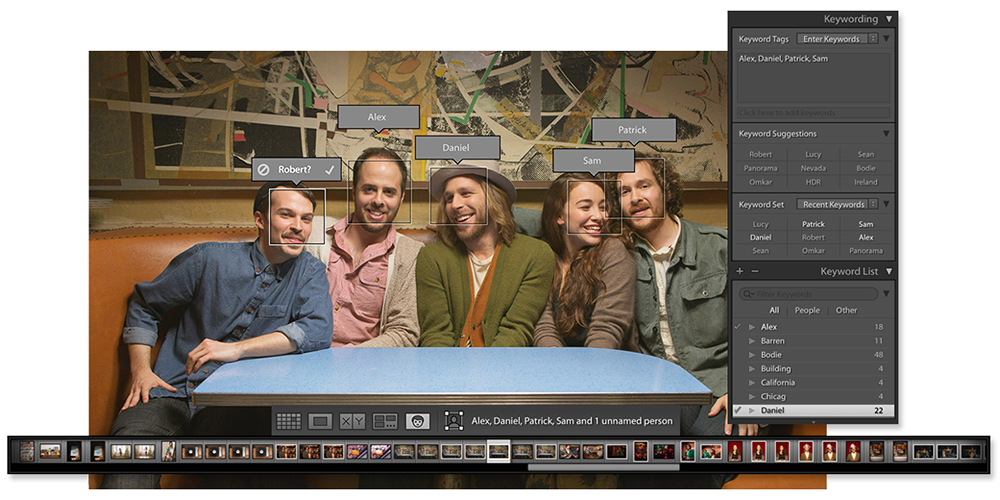Toggle the checkmark beside Daniel keyword
Viewport: 1000px width, 500px height.
coord(738,411)
